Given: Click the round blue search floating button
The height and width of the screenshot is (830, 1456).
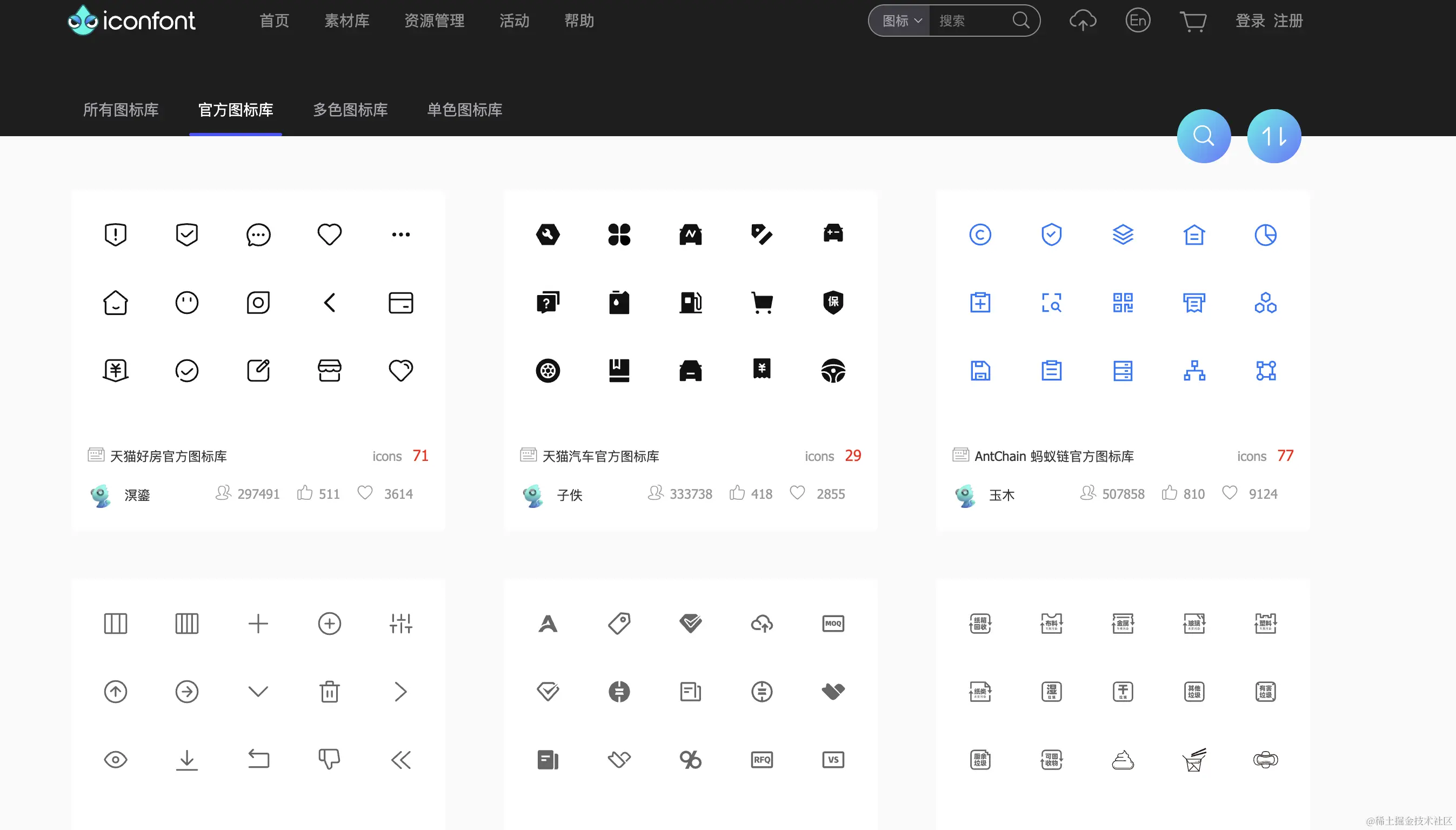Looking at the screenshot, I should click(x=1204, y=136).
